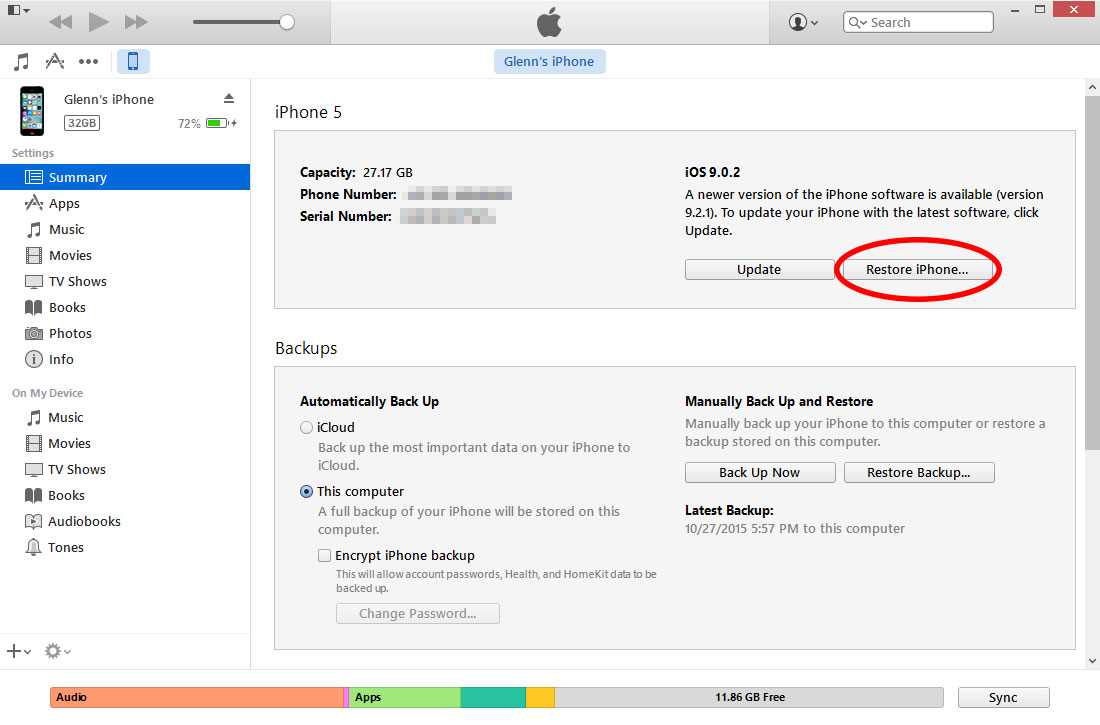This screenshot has width=1100, height=725.
Task: Click the Update button
Action: (759, 270)
